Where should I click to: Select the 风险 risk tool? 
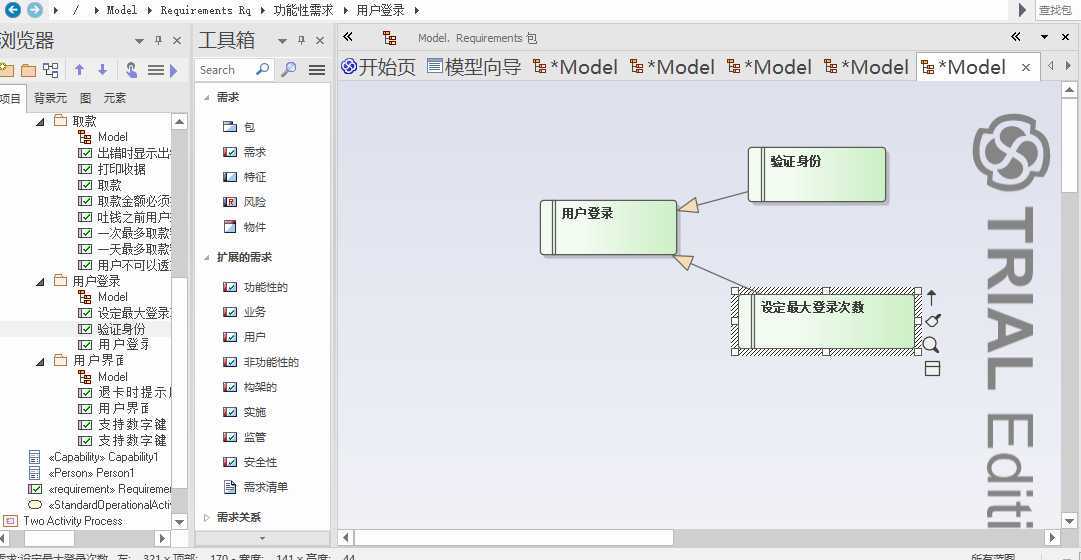point(245,202)
